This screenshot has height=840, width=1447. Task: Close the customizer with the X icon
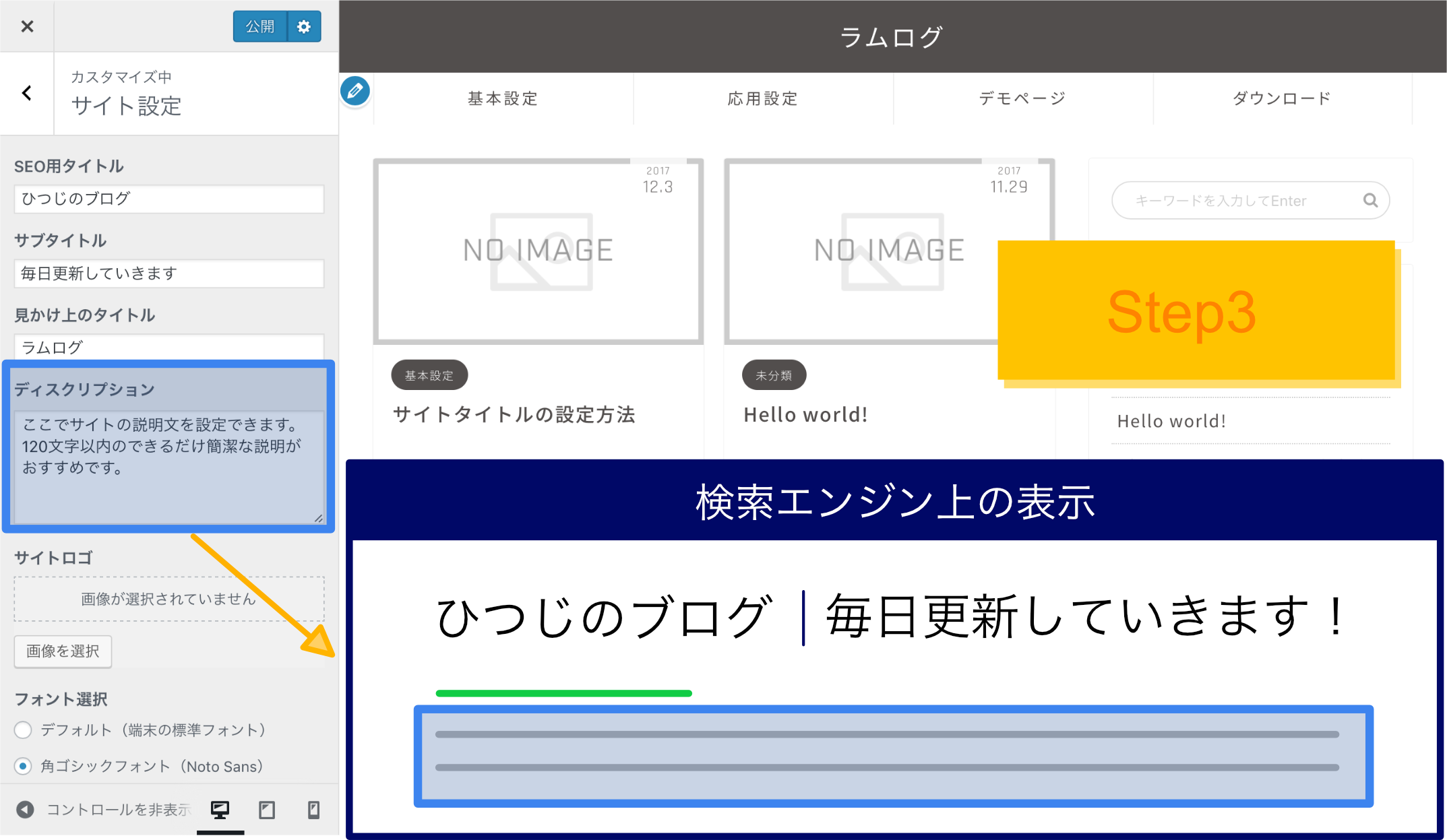26,26
